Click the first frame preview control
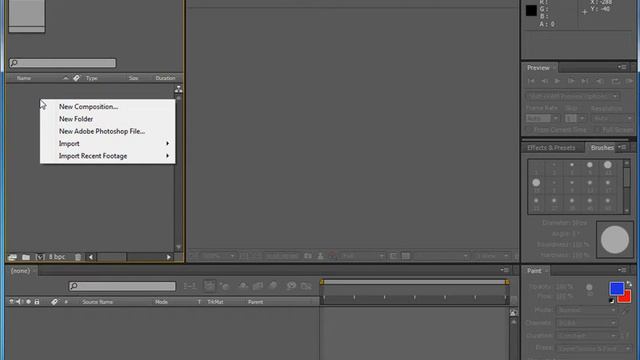This screenshot has height=360, width=640. pyautogui.click(x=531, y=81)
